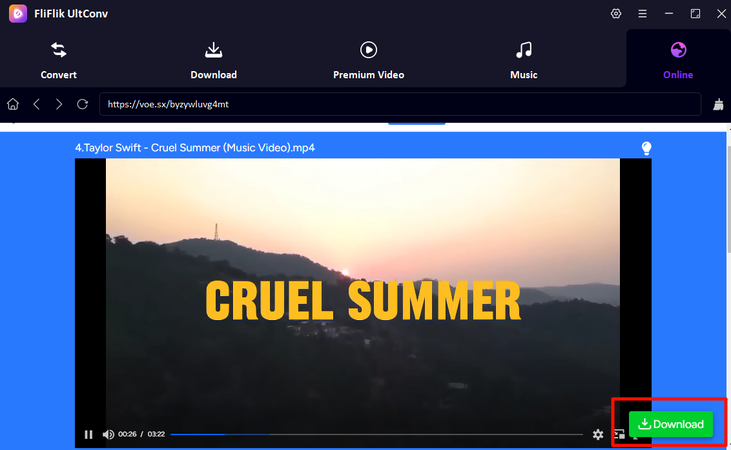The width and height of the screenshot is (731, 450).
Task: Click the browser home icon
Action: click(13, 104)
